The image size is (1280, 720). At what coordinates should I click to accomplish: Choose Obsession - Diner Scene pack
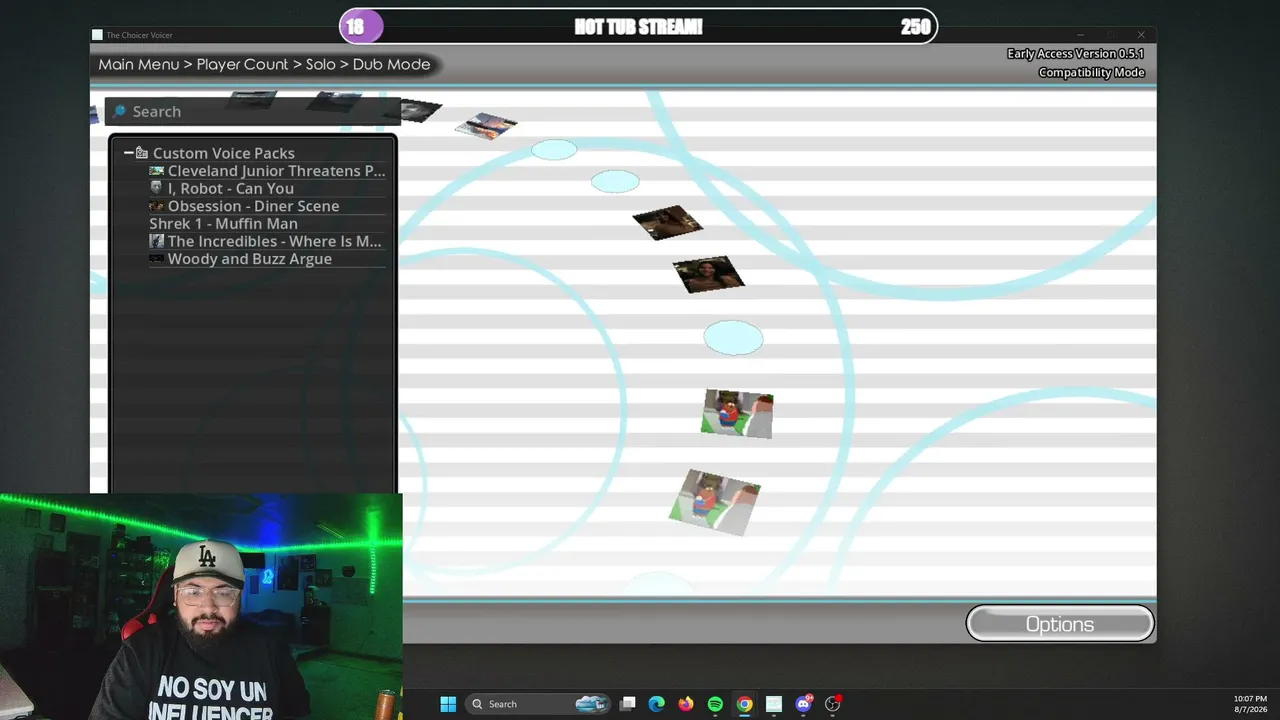pyautogui.click(x=267, y=206)
